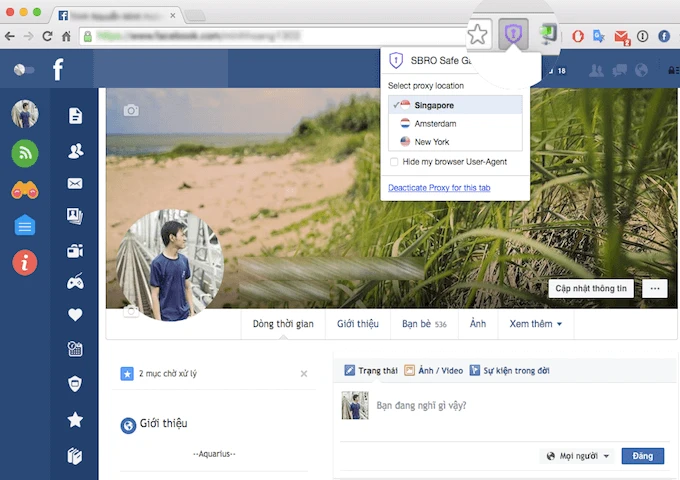Select New York proxy location

[x=432, y=142]
